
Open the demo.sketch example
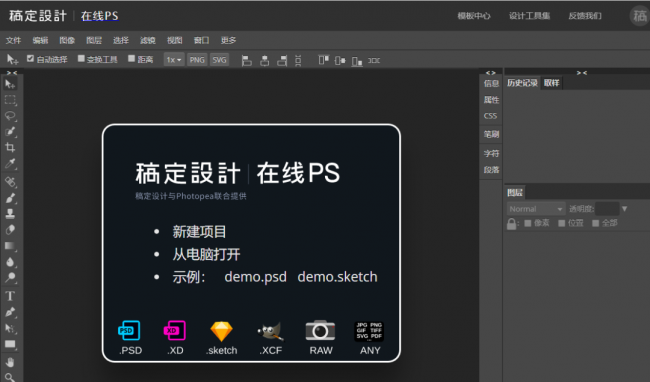pos(337,277)
